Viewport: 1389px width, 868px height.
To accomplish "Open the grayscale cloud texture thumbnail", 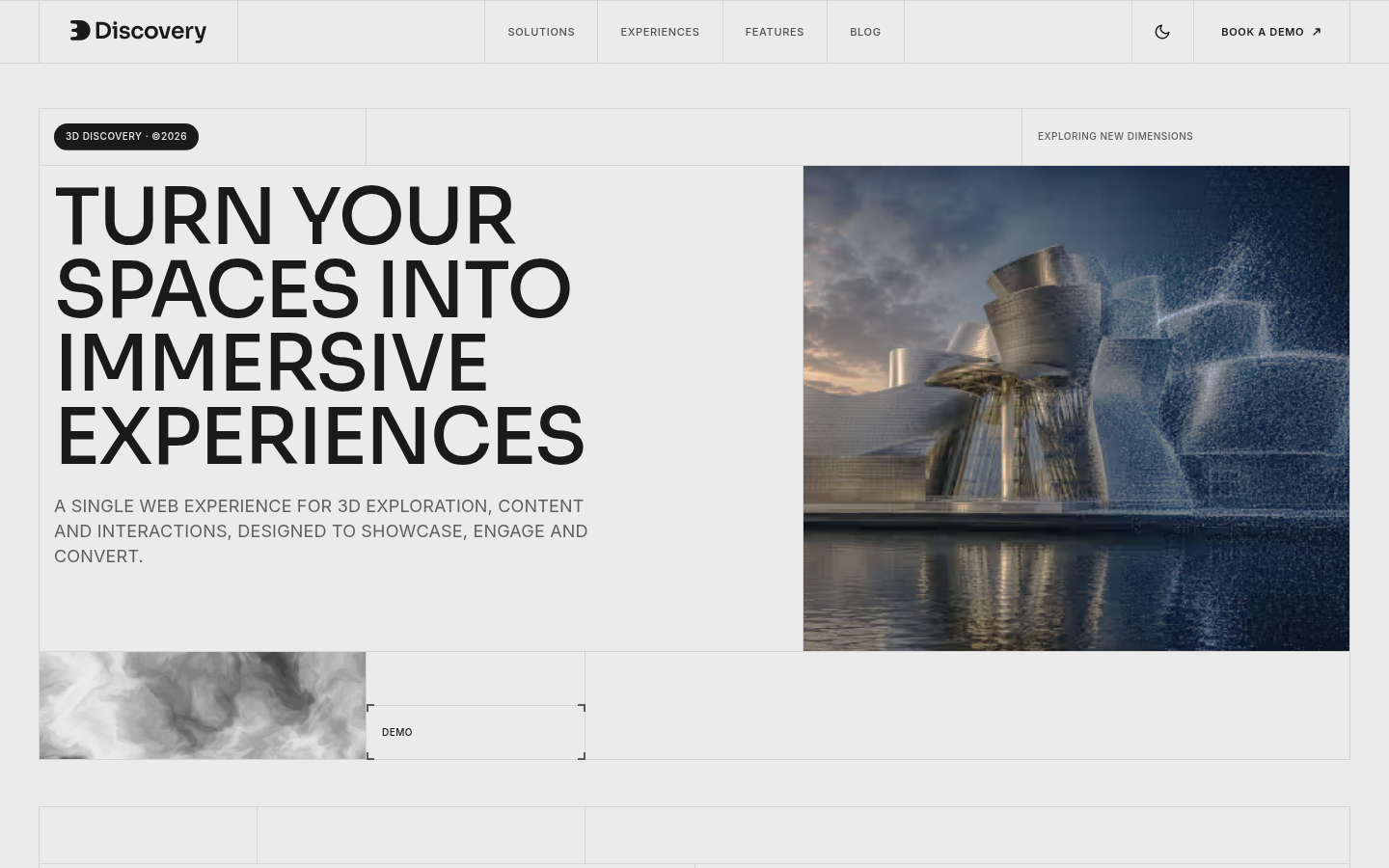I will [x=203, y=705].
